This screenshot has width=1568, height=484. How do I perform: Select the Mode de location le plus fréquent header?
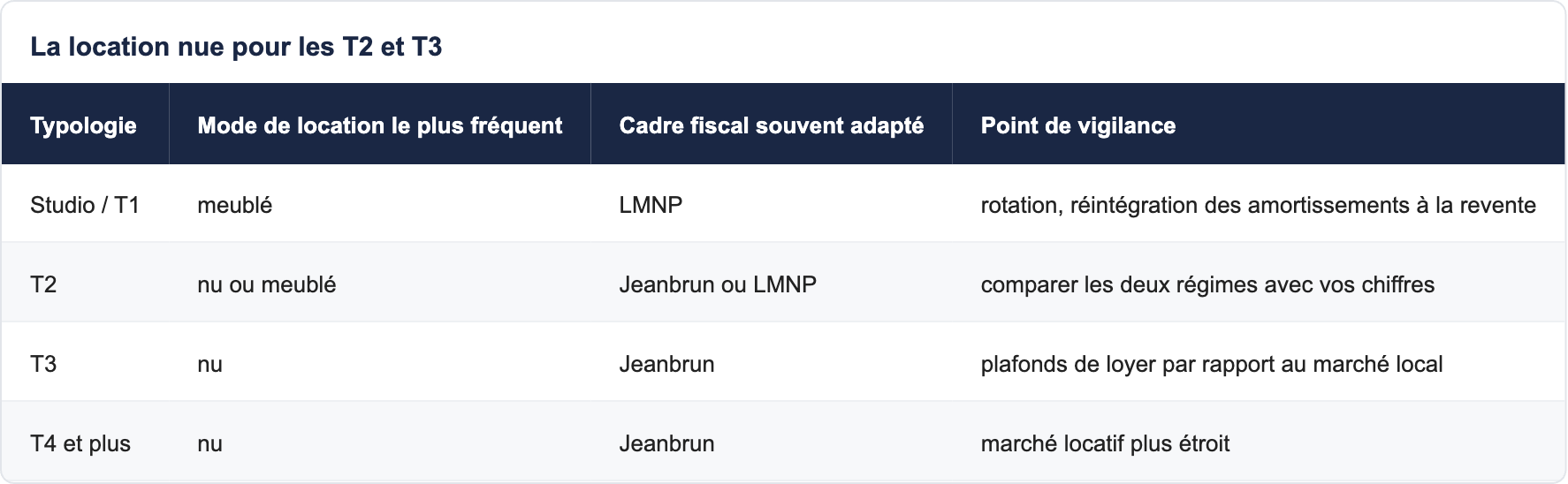point(379,125)
